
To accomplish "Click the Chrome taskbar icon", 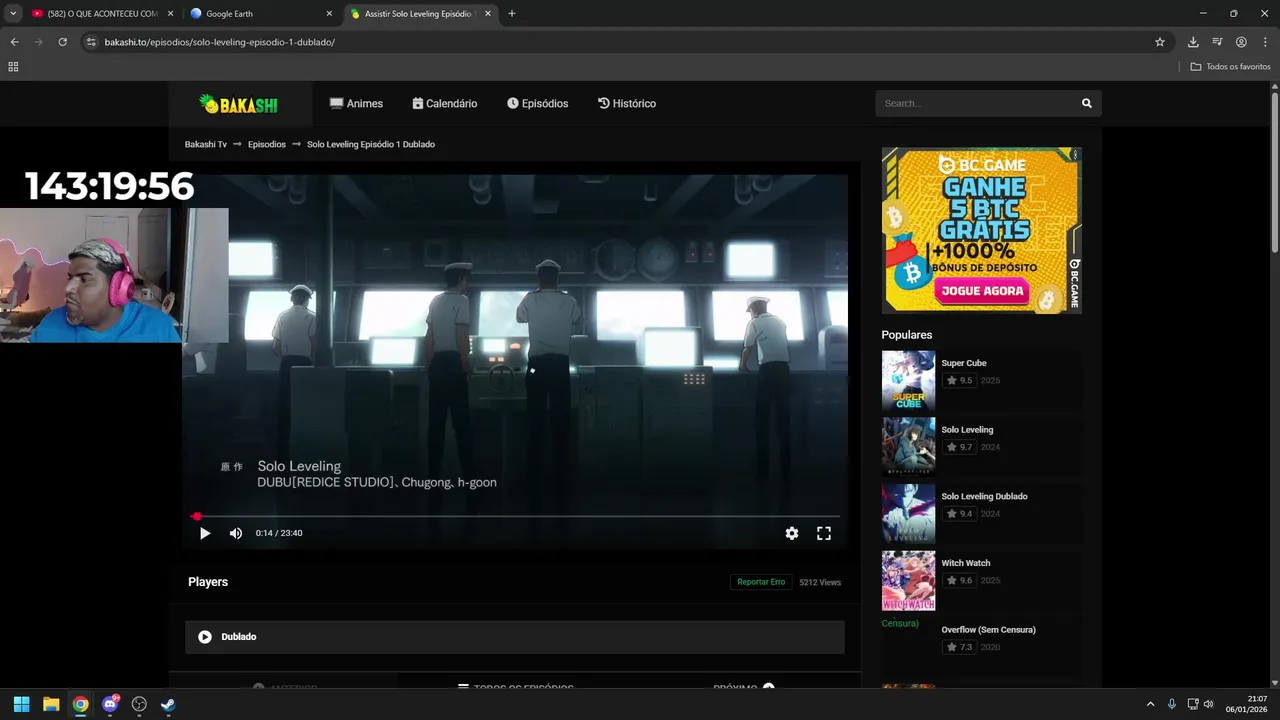I will tap(80, 704).
